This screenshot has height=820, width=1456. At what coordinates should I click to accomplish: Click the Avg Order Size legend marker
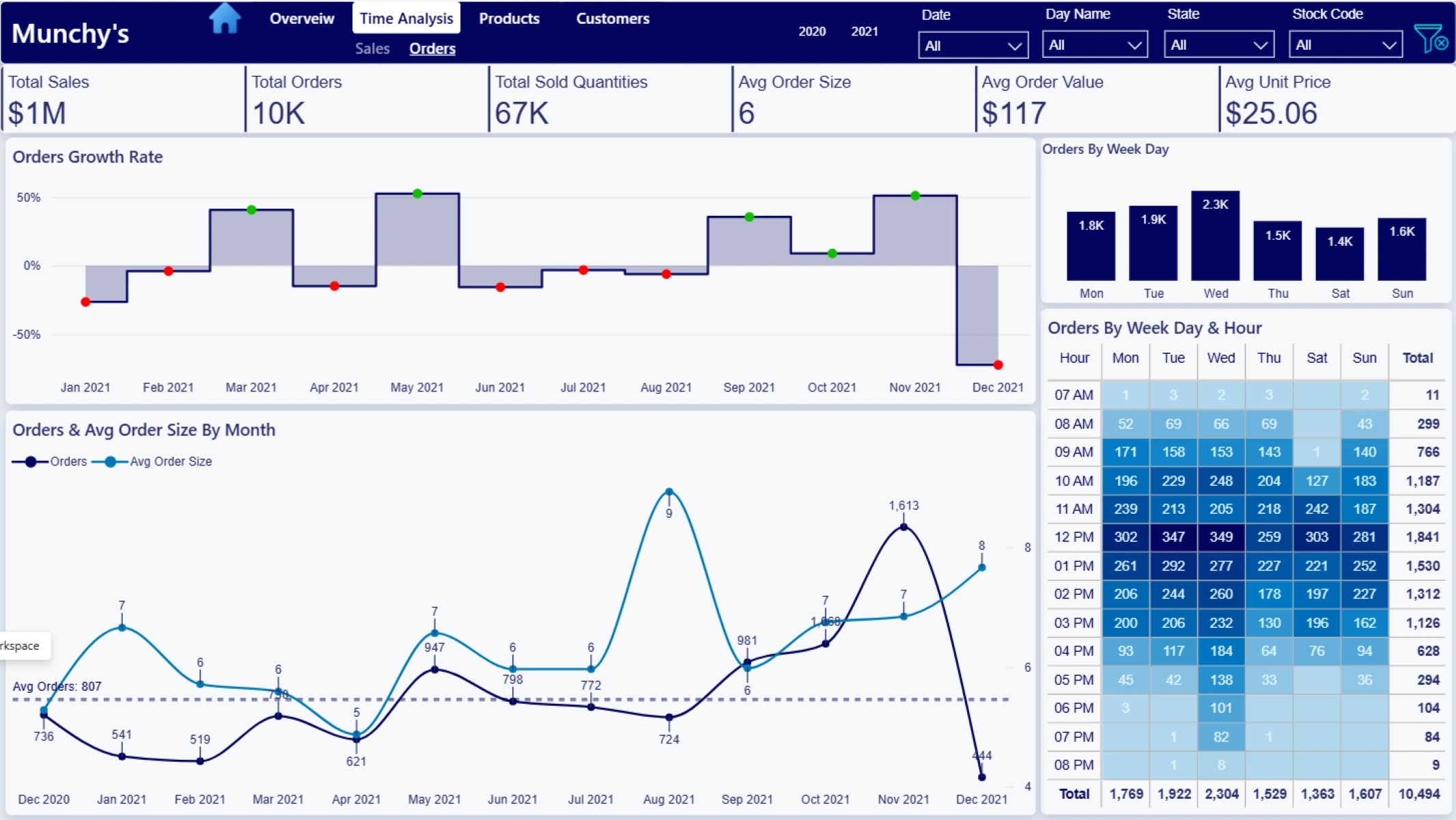(x=111, y=462)
